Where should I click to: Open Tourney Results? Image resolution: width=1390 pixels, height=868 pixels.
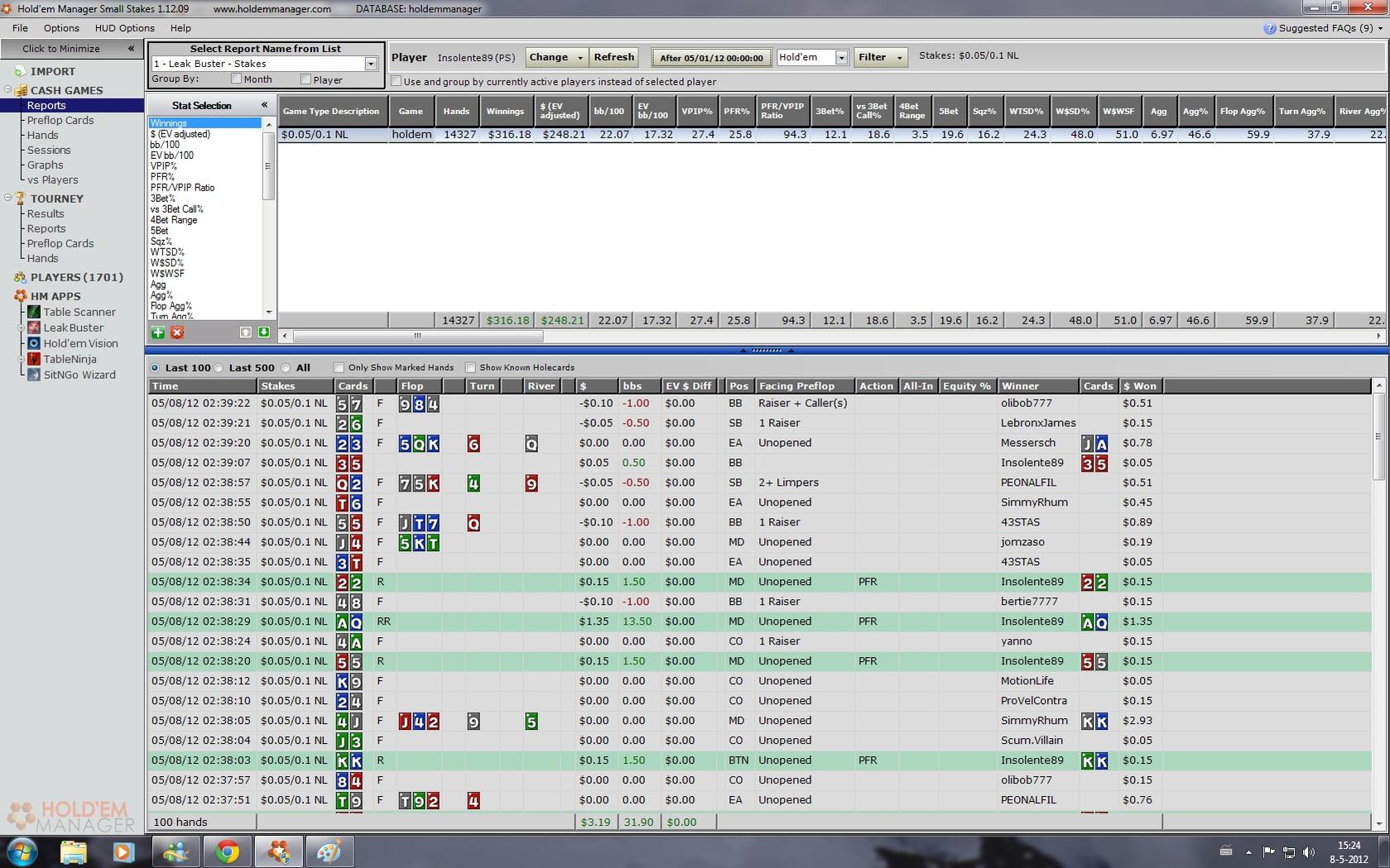[x=45, y=213]
